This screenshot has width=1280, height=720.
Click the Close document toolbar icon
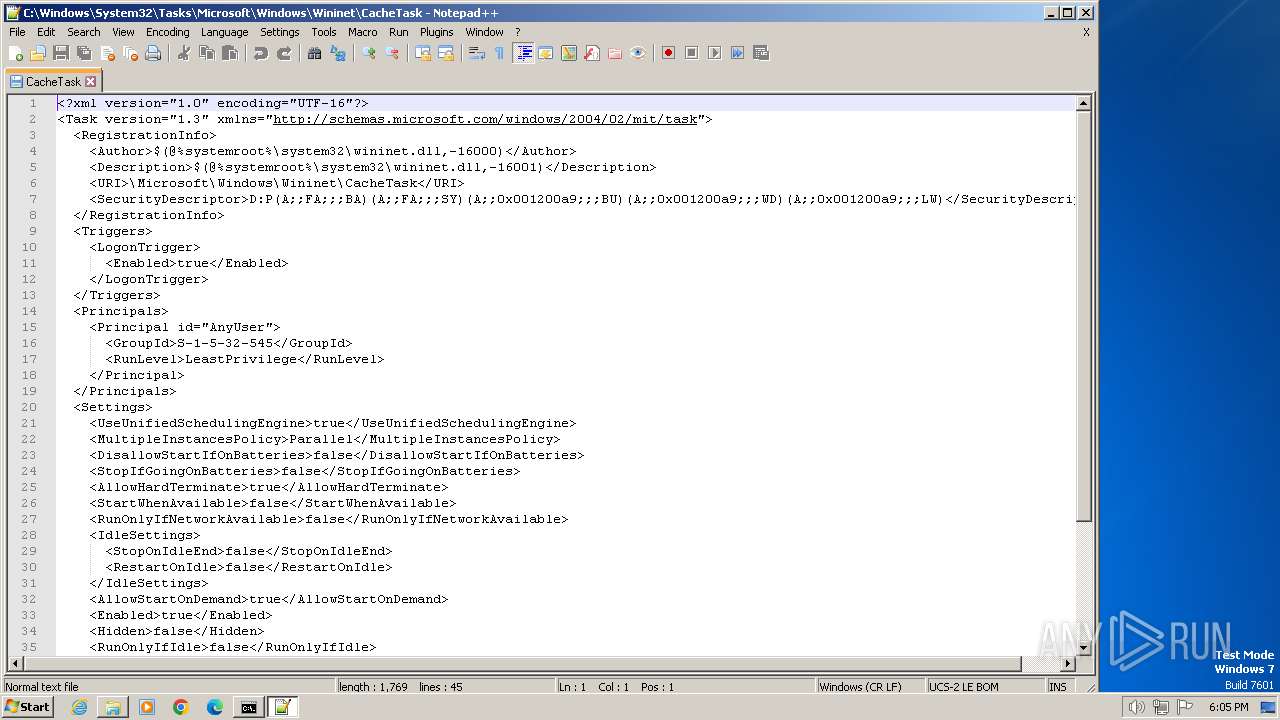[107, 53]
